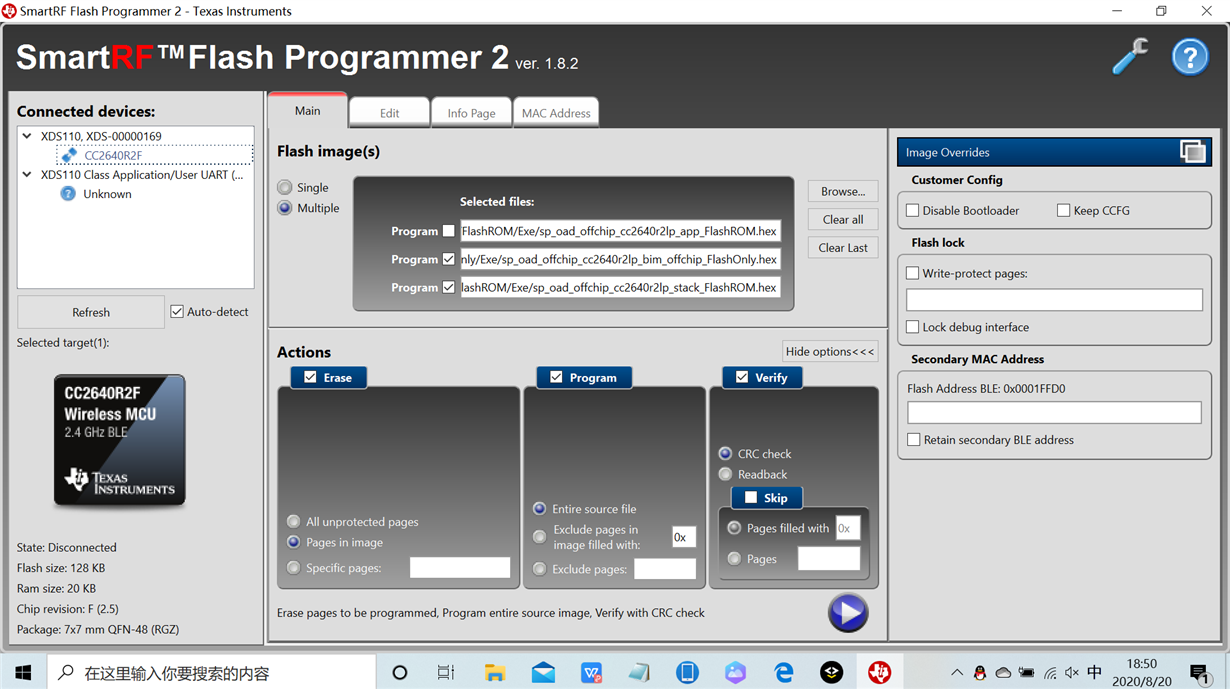The height and width of the screenshot is (689, 1230).
Task: Open the cloud tray icon
Action: 1003,673
